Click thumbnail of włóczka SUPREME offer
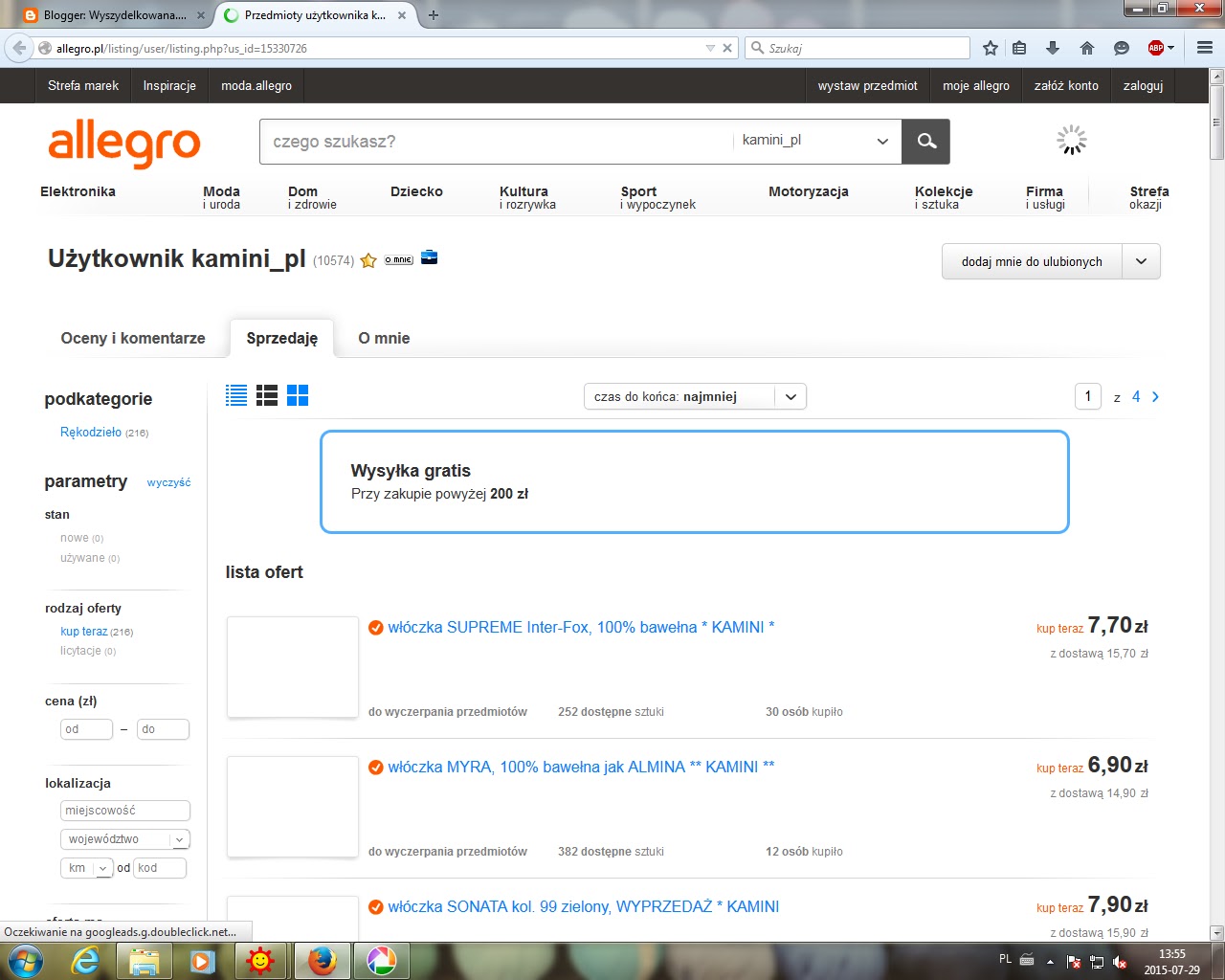The width and height of the screenshot is (1225, 980). click(292, 667)
